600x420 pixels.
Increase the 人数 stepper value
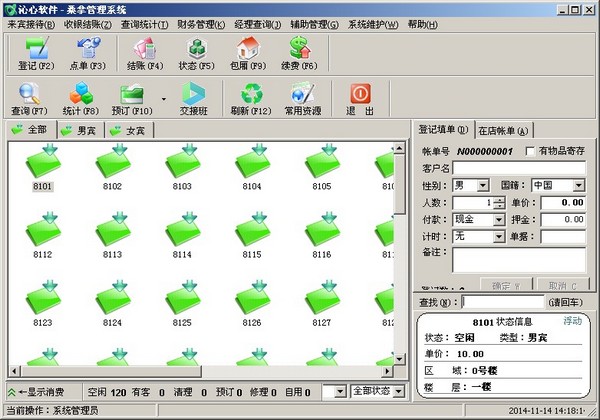click(x=499, y=200)
